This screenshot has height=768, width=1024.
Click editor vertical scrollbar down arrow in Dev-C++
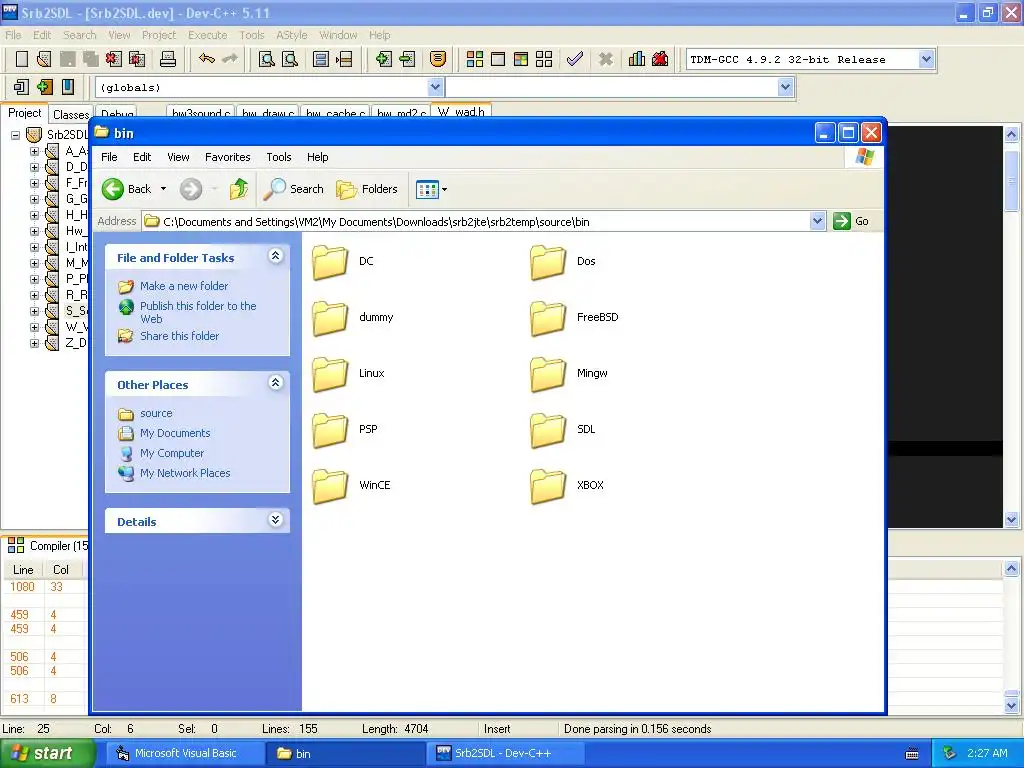click(x=1012, y=520)
